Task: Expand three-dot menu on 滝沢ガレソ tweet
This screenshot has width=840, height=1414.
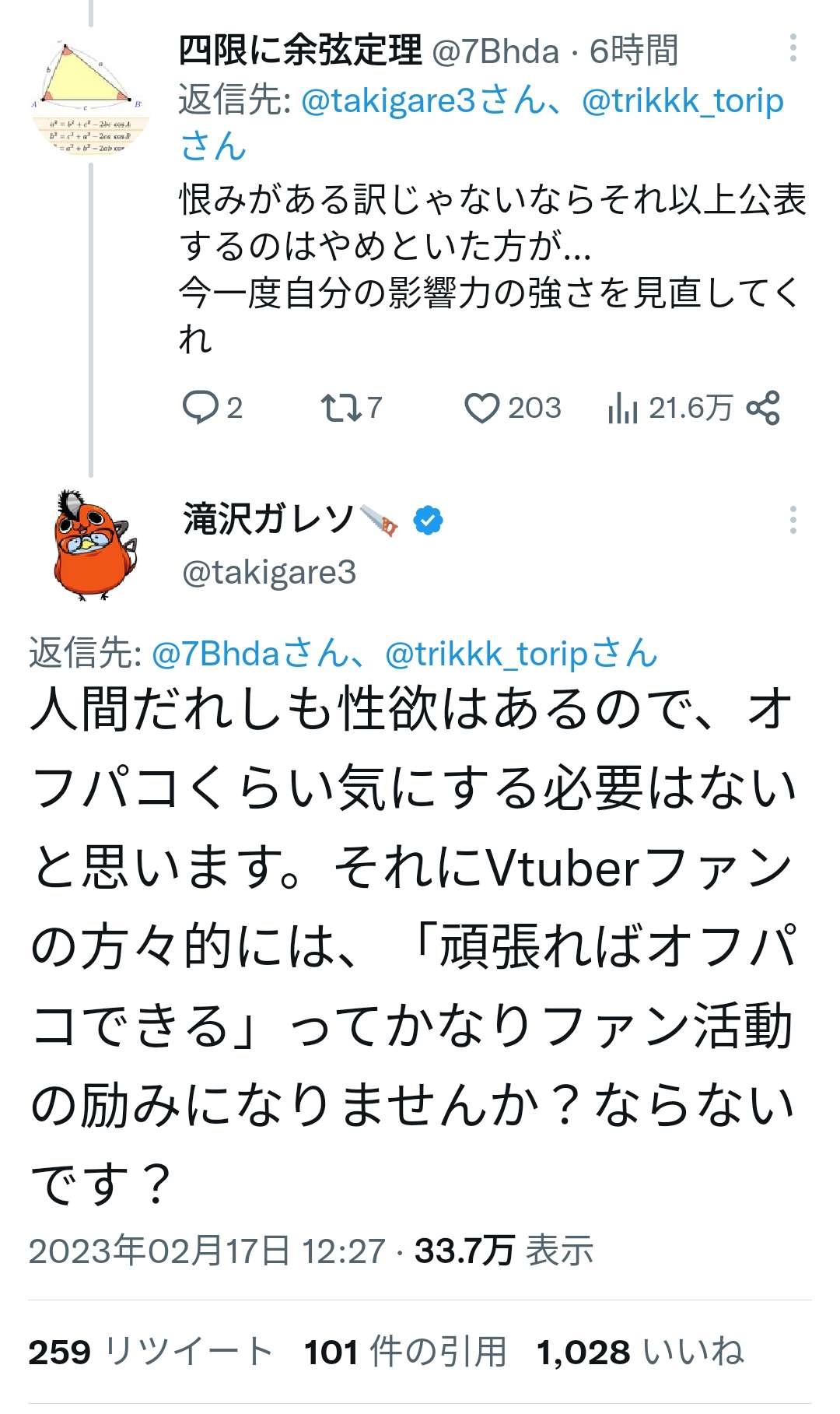Action: pos(793,519)
